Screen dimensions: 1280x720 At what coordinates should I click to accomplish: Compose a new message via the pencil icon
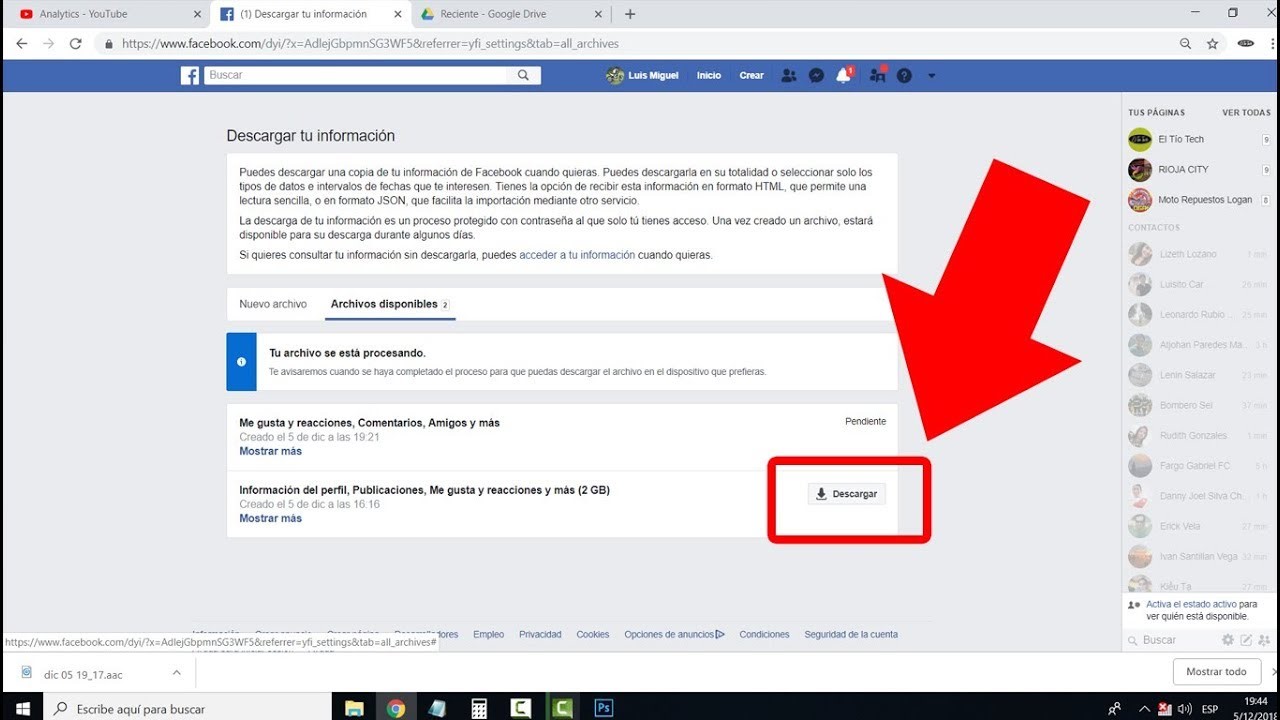(1245, 639)
